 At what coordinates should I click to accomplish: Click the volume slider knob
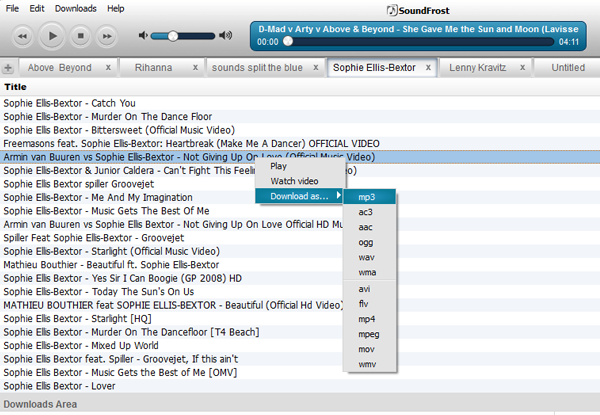[173, 36]
